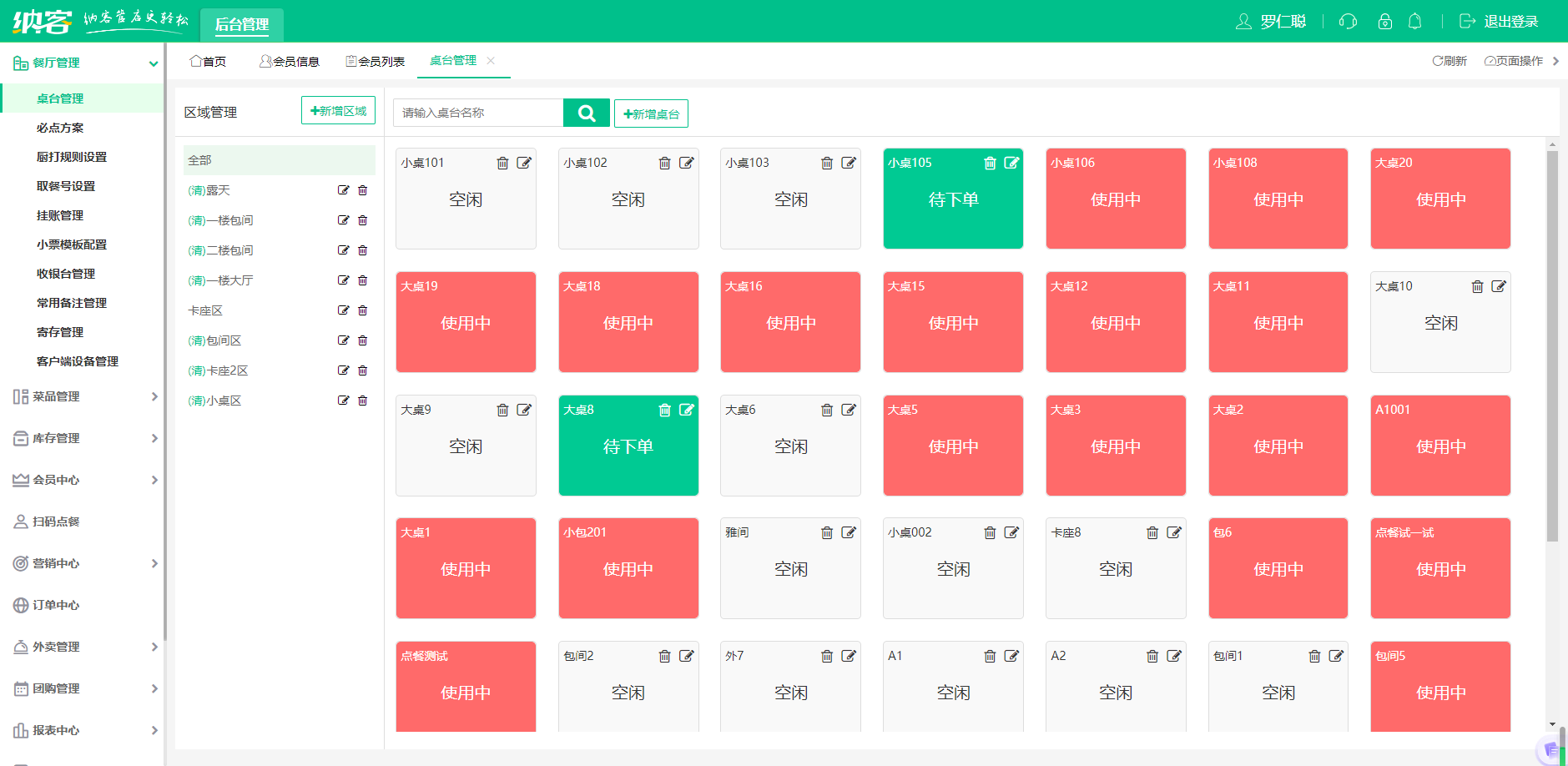Open the 页面操作 dropdown
The image size is (1568, 766).
coord(1513,61)
